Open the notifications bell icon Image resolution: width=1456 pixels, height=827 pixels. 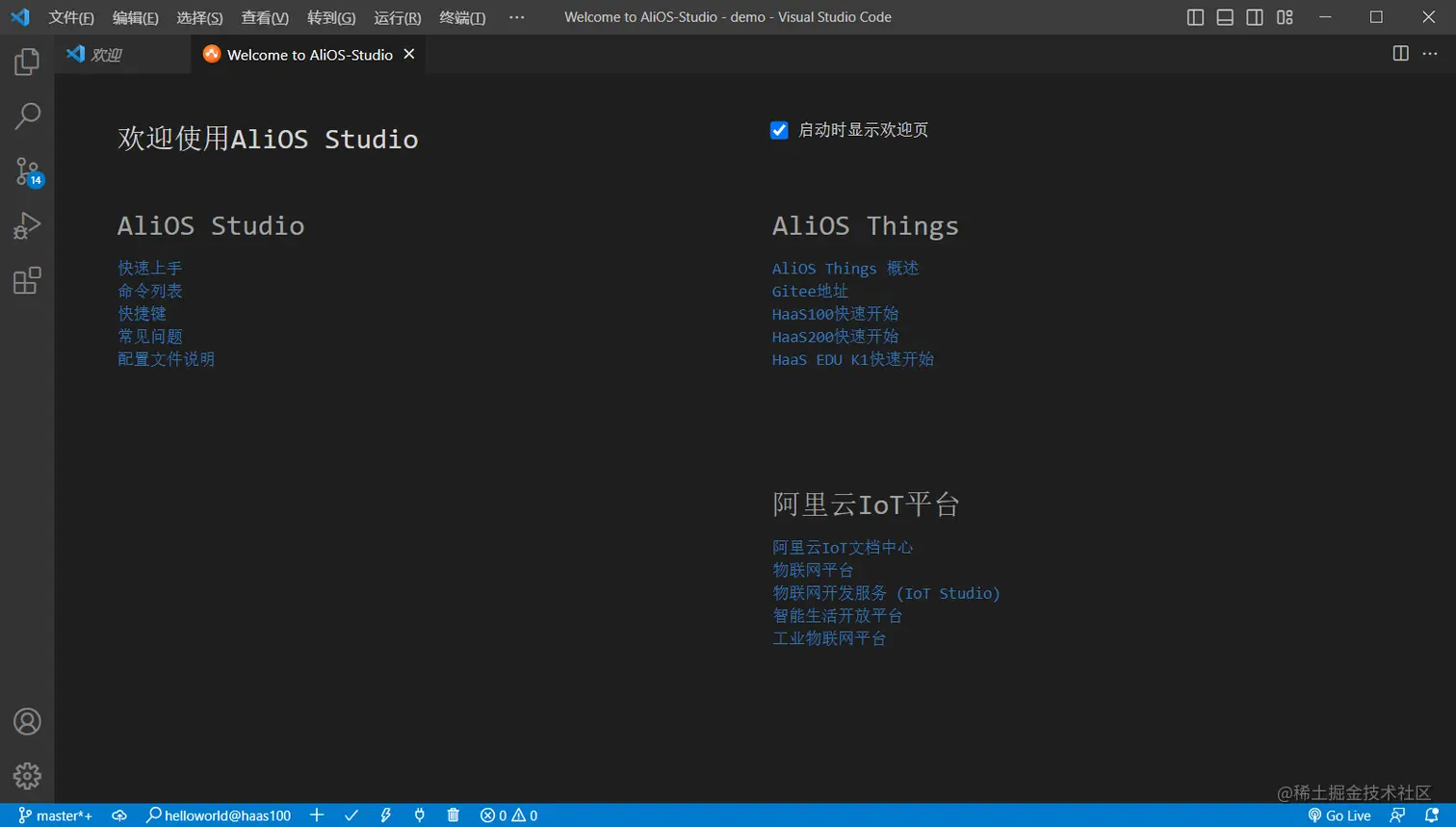click(1432, 815)
